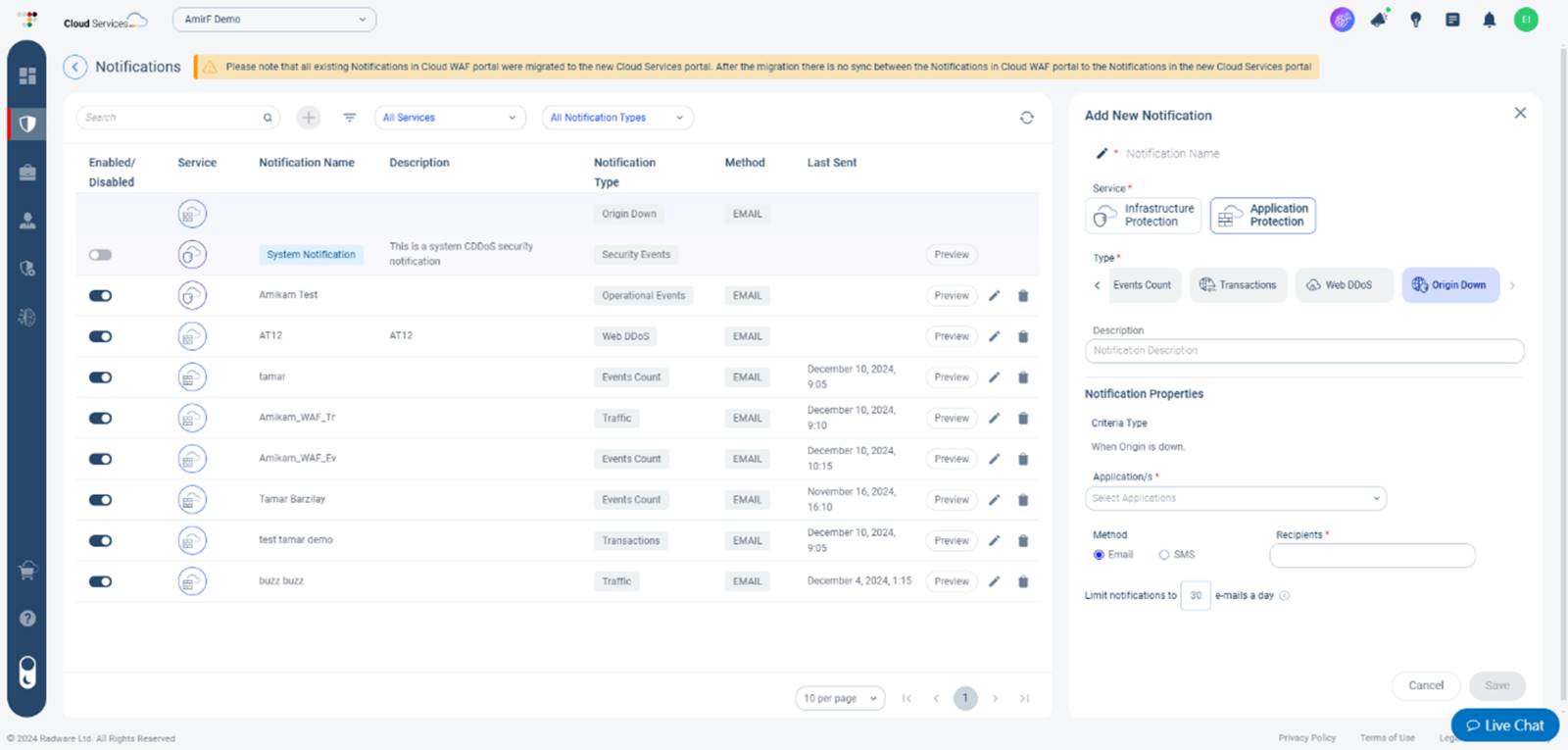This screenshot has height=750, width=1568.
Task: Open the help question mark icon in sidebar
Action: pyautogui.click(x=27, y=619)
